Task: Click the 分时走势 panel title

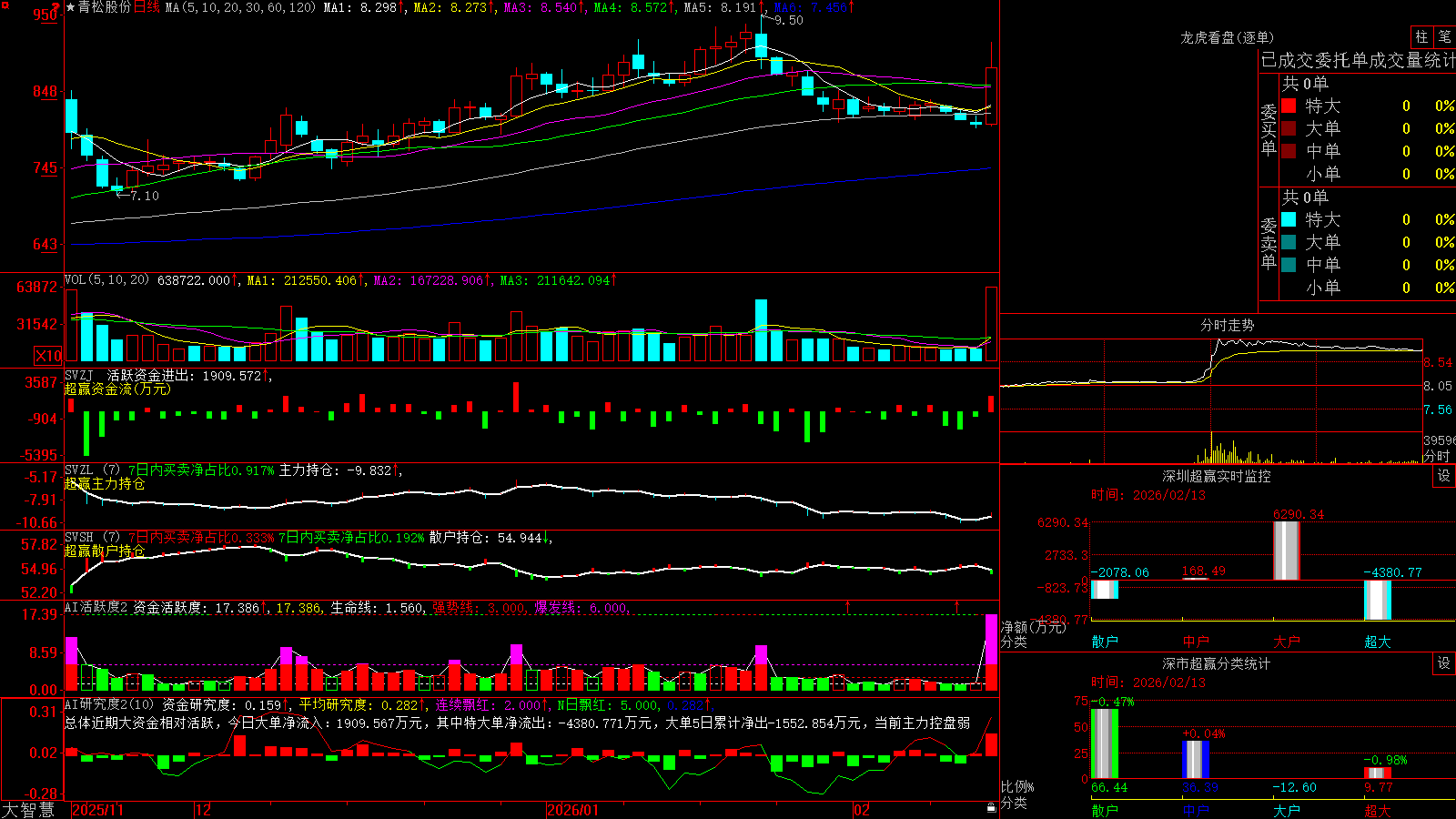Action: (1227, 325)
